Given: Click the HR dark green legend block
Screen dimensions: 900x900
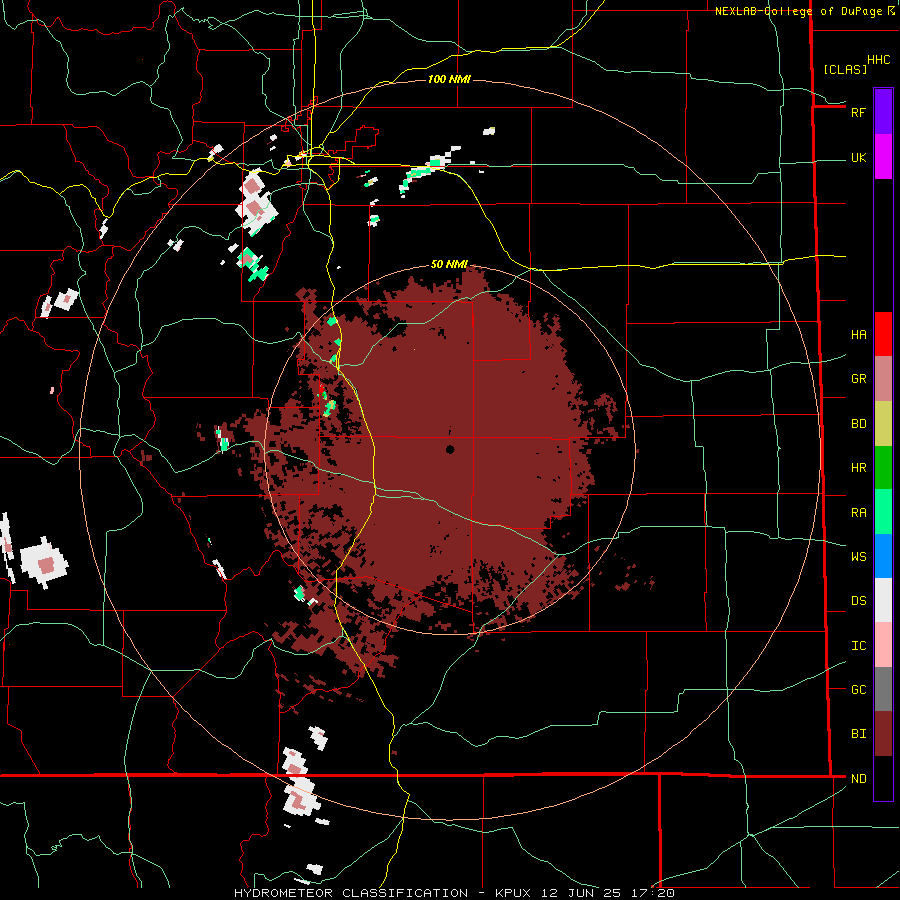Looking at the screenshot, I should pyautogui.click(x=883, y=467).
